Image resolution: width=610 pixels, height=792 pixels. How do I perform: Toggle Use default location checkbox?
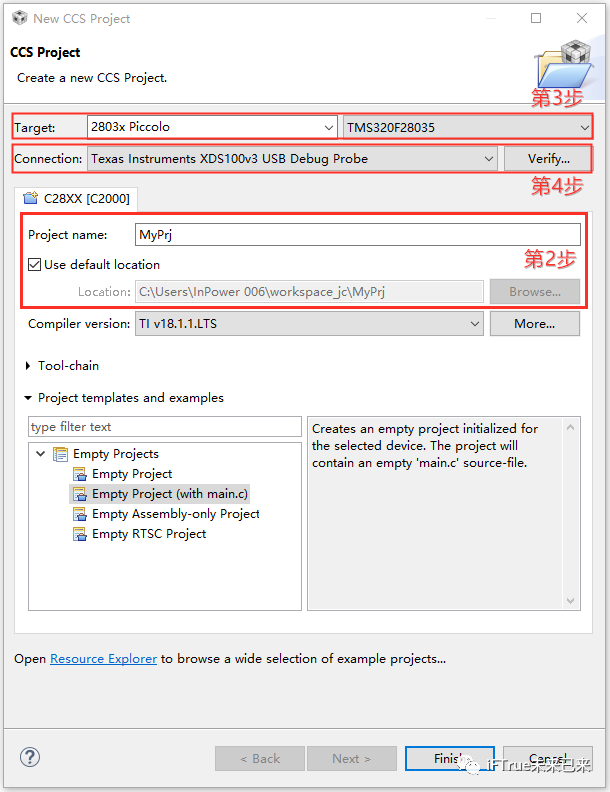tap(35, 265)
